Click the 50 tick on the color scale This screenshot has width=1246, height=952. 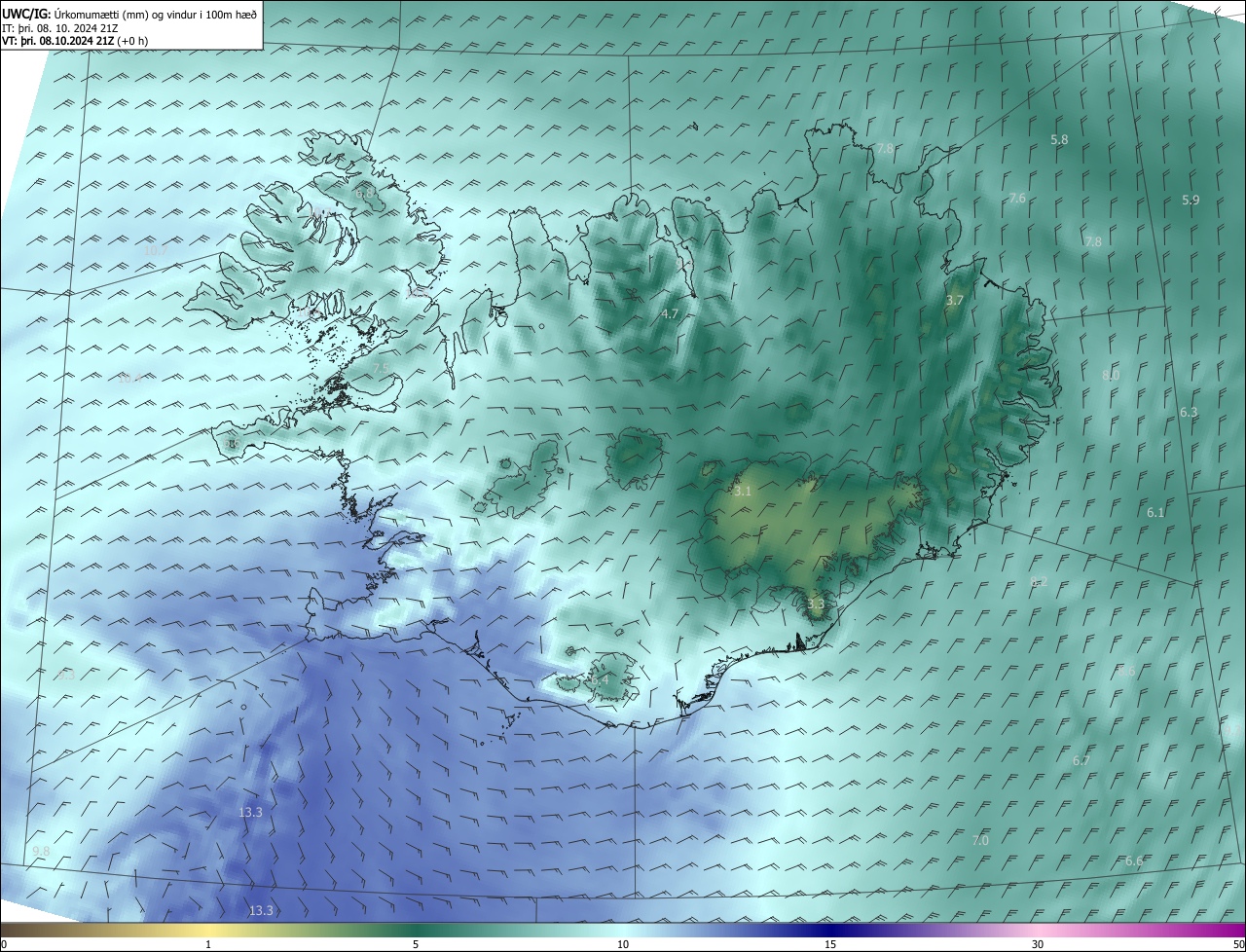pos(1238,944)
